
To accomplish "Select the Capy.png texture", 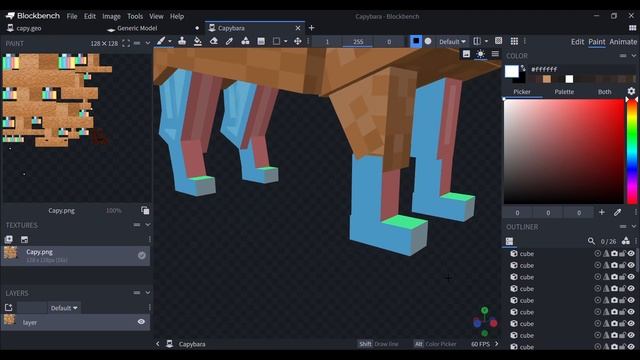I will click(76, 256).
